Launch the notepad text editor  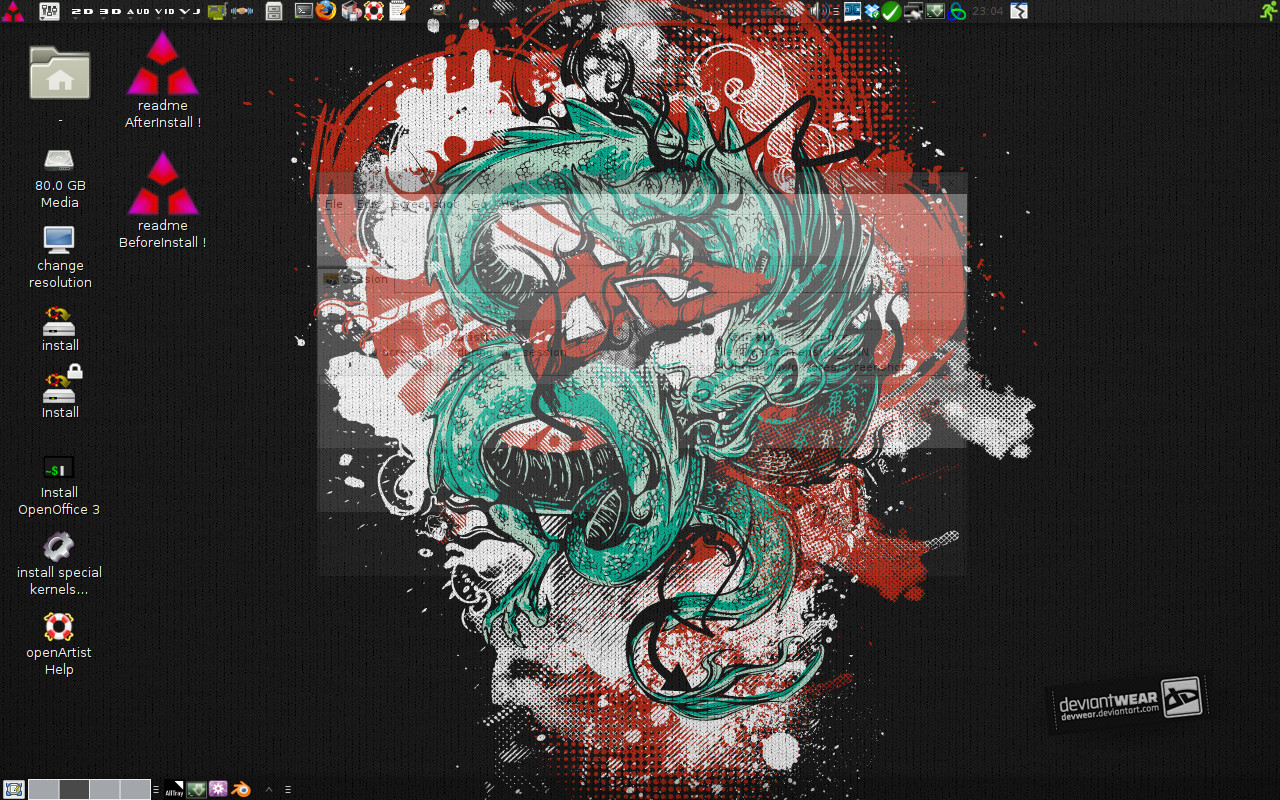coord(399,11)
